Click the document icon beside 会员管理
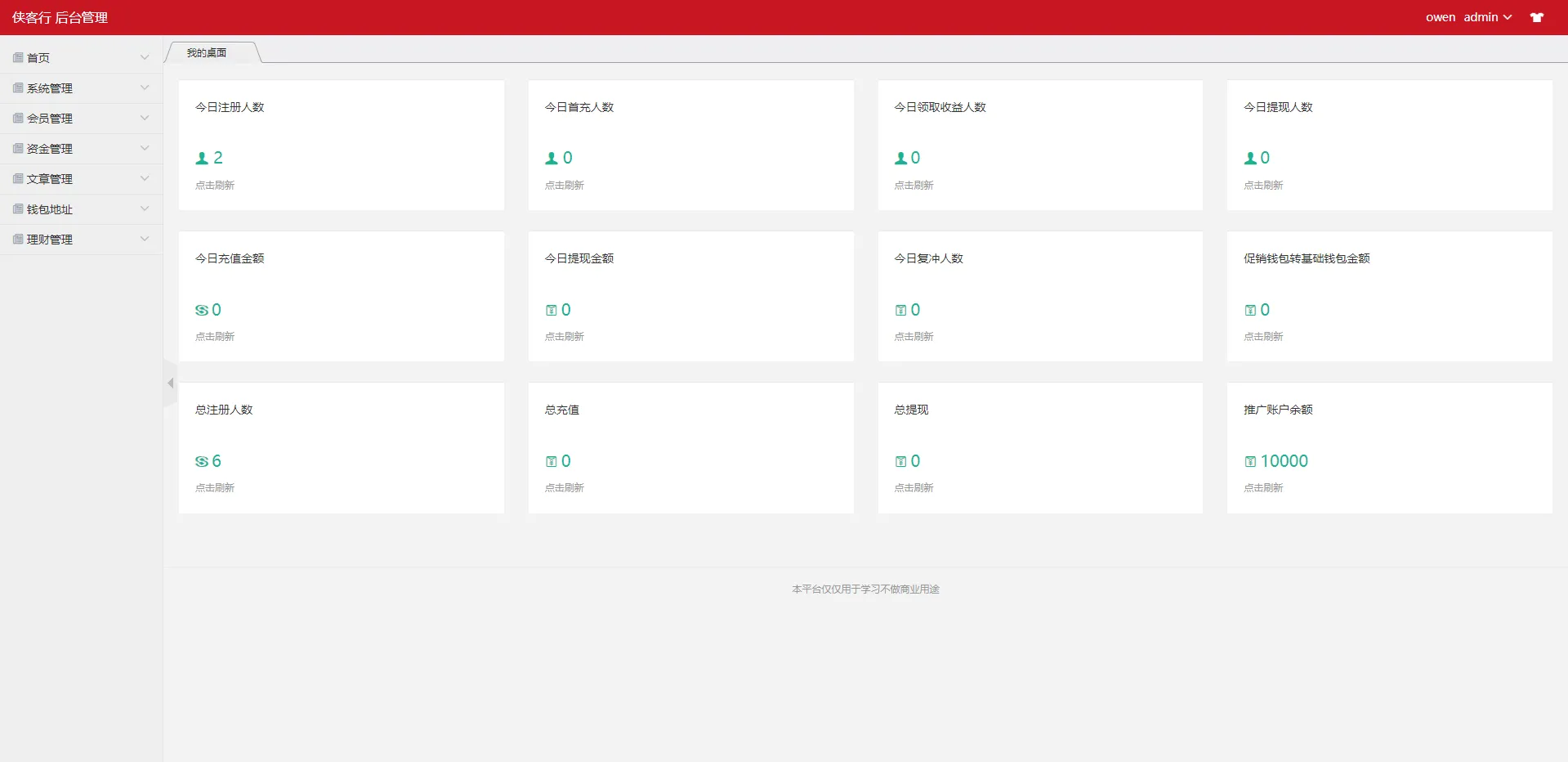Screen dimensions: 1568x762 tap(16, 118)
